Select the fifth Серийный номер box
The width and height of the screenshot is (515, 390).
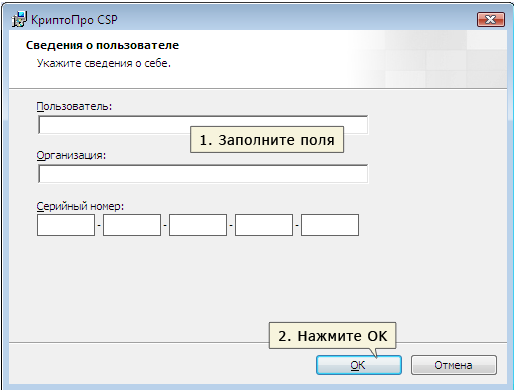(x=330, y=225)
